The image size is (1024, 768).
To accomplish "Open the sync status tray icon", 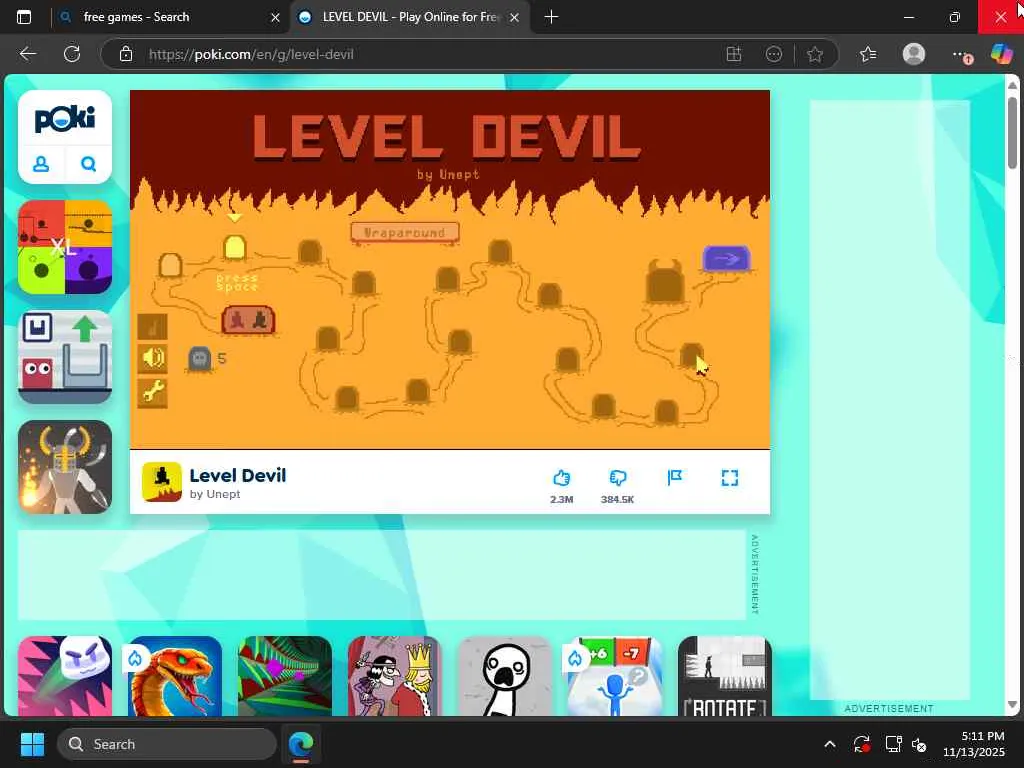I will (x=861, y=744).
